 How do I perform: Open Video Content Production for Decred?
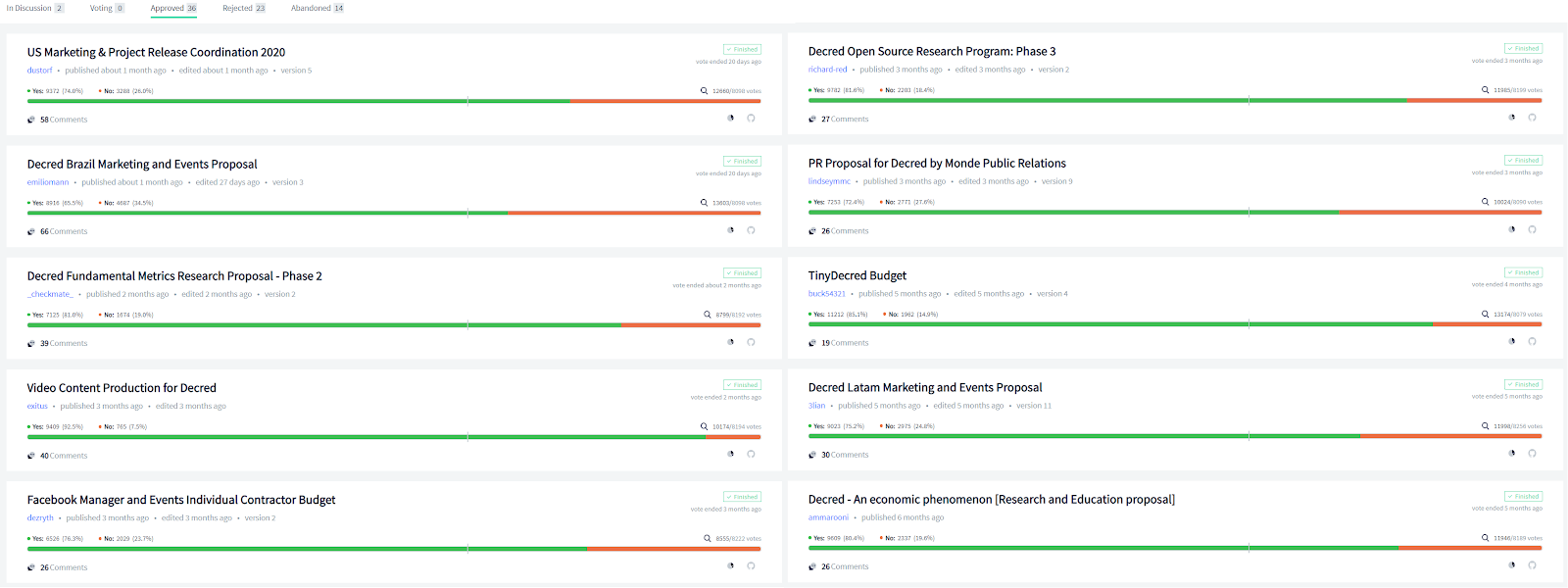(122, 388)
